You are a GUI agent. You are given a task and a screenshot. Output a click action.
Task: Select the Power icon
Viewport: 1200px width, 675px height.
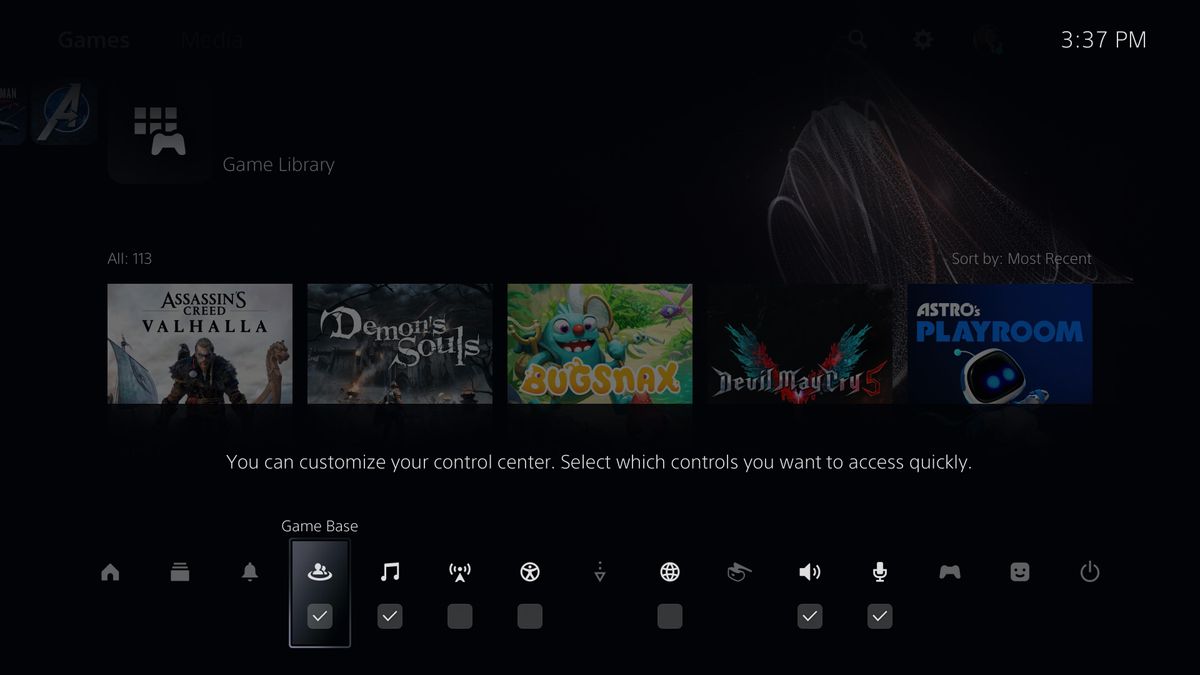click(1089, 571)
